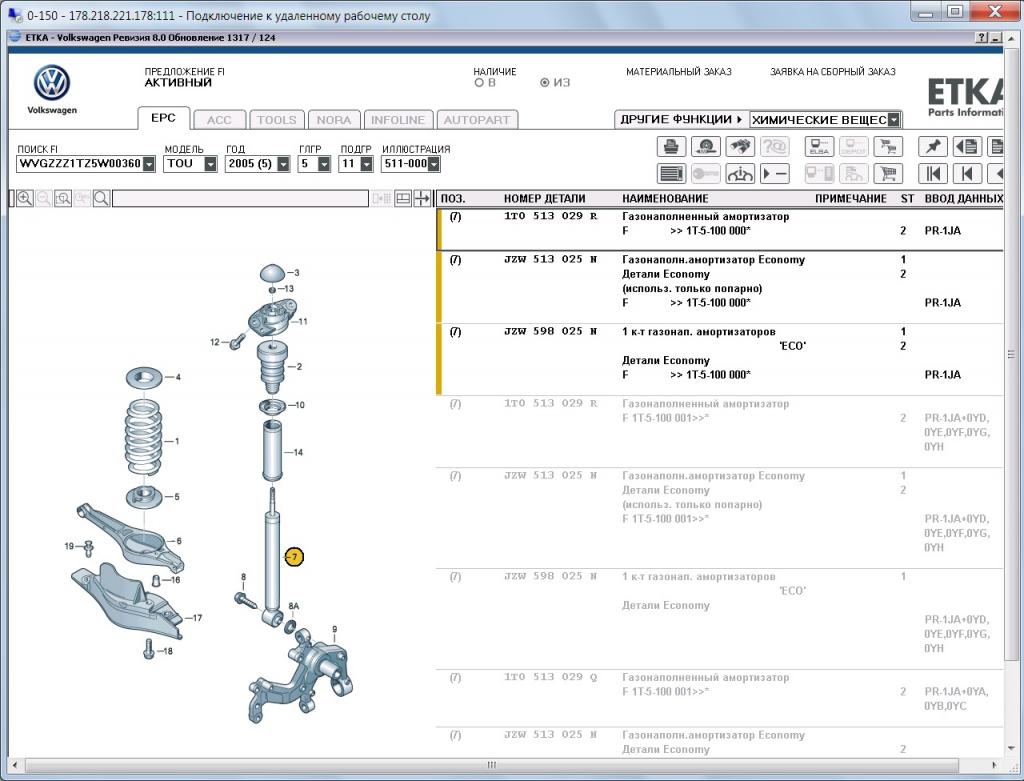The height and width of the screenshot is (781, 1024).
Task: Switch to the INFOLINE tab
Action: [398, 120]
